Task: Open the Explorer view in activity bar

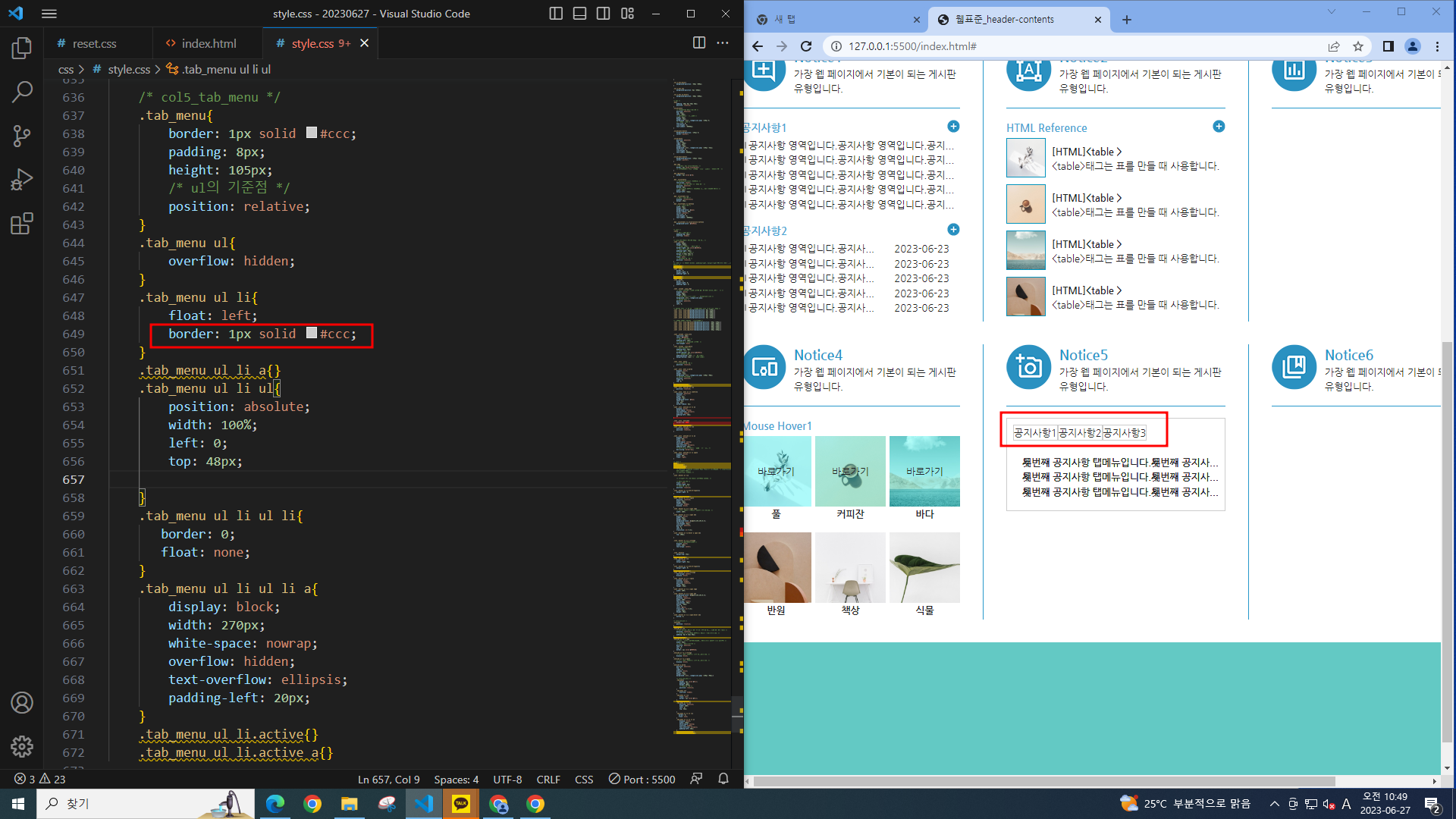Action: click(22, 49)
